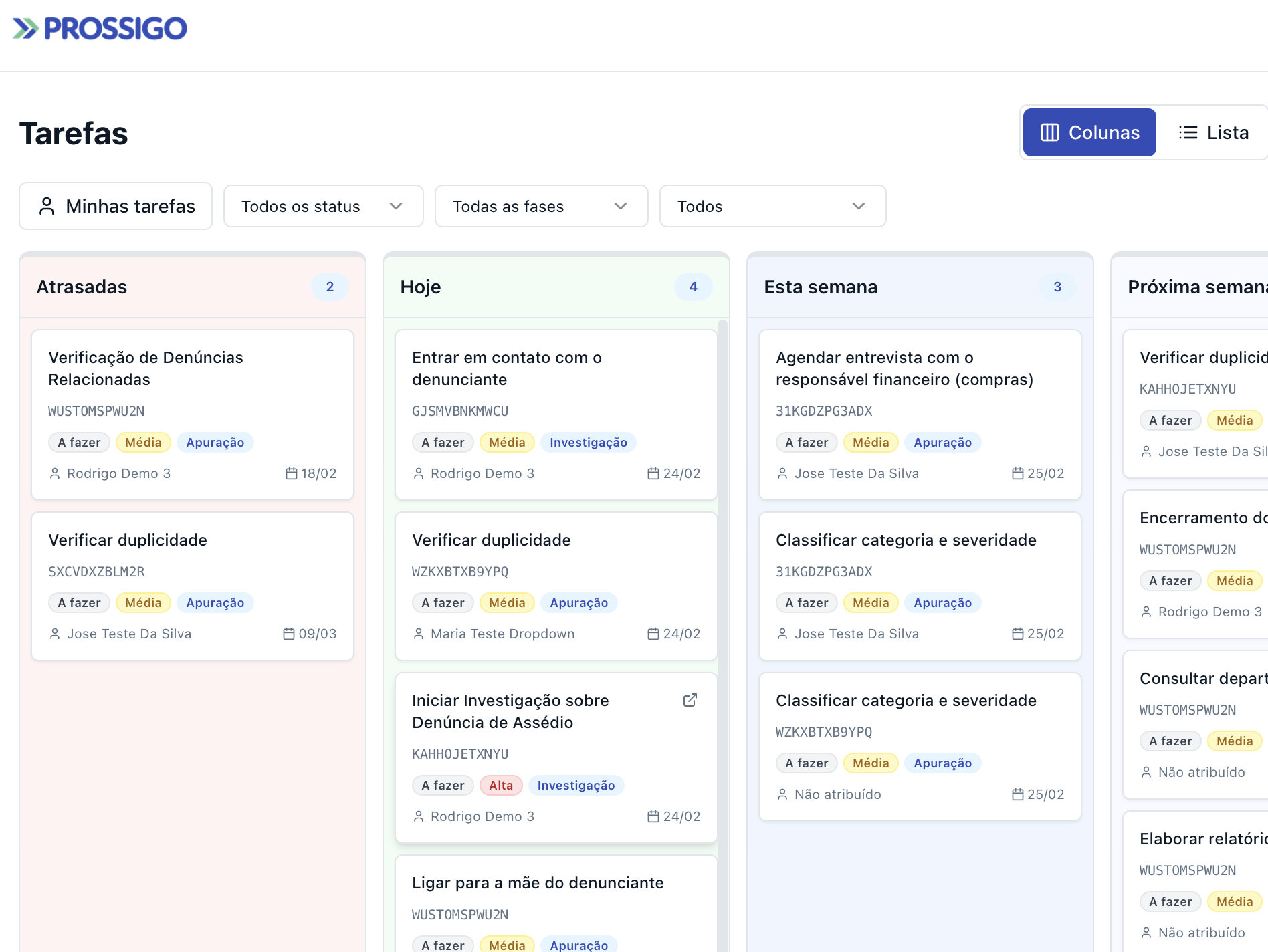Open Verificação de Denúncias Relacionadas card
This screenshot has height=952, width=1268.
tap(193, 414)
